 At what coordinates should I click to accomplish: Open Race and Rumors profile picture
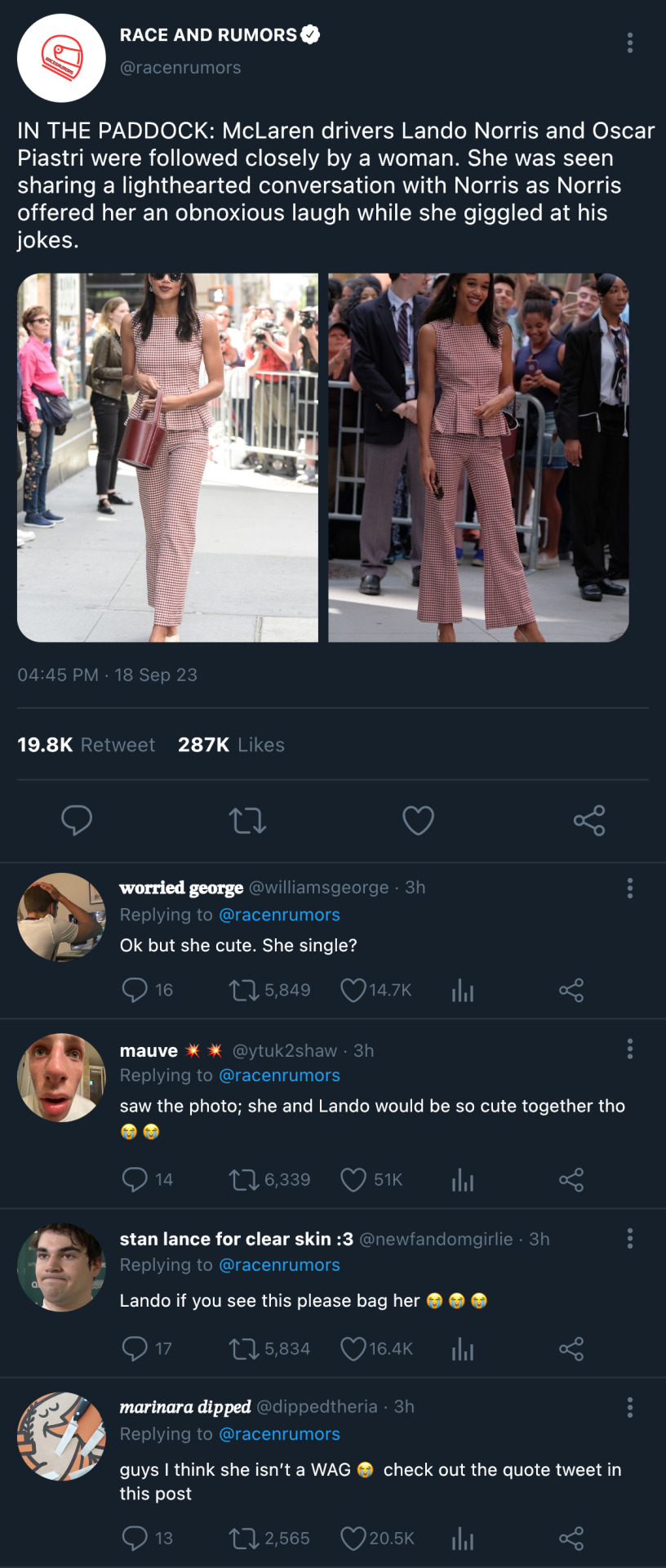point(62,58)
